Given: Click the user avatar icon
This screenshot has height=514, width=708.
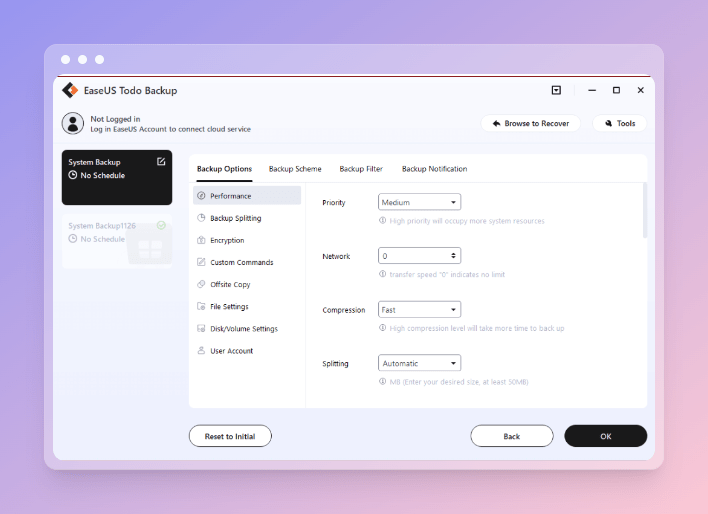Looking at the screenshot, I should pos(73,123).
